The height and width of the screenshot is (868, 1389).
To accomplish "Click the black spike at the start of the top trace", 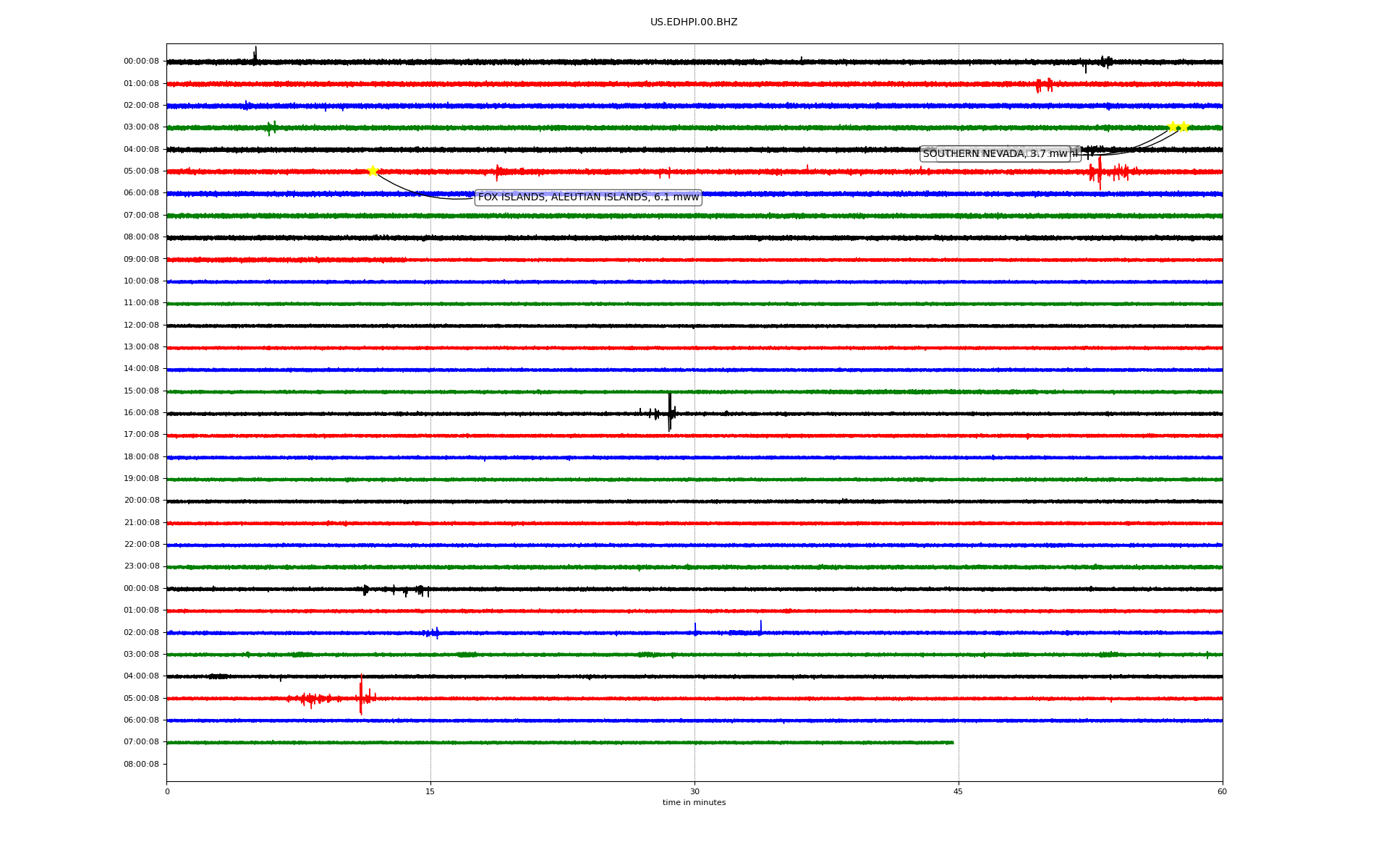I will 255,55.
